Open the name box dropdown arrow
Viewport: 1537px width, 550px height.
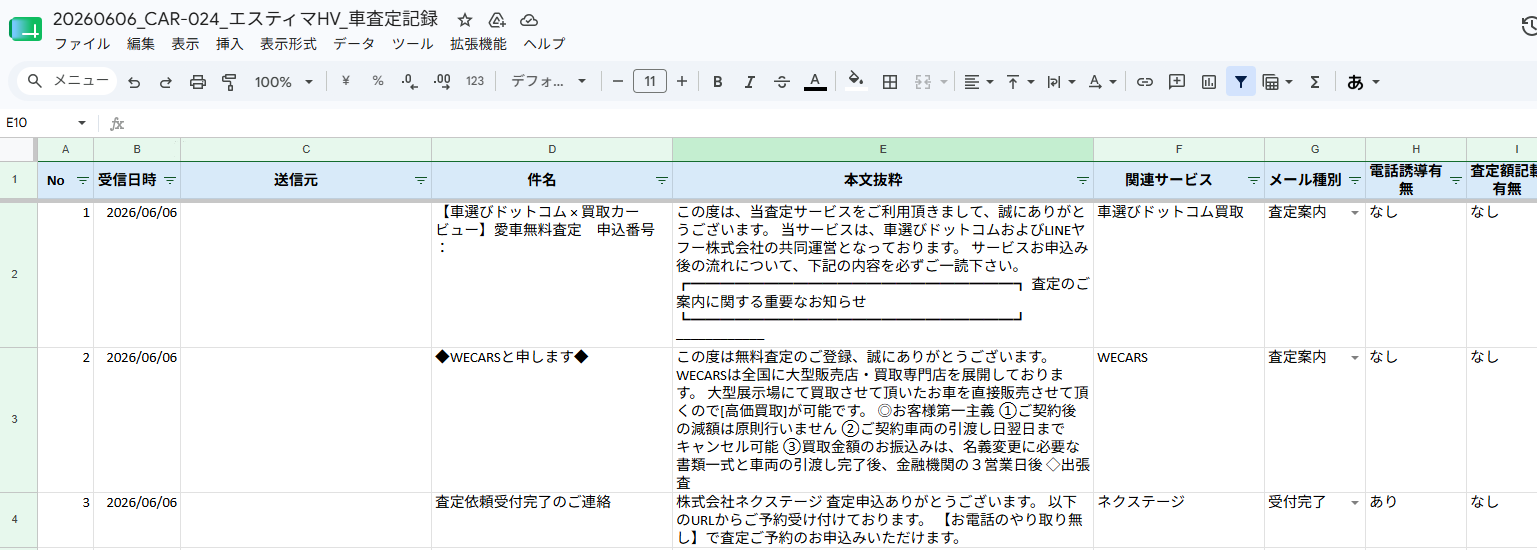tap(82, 123)
